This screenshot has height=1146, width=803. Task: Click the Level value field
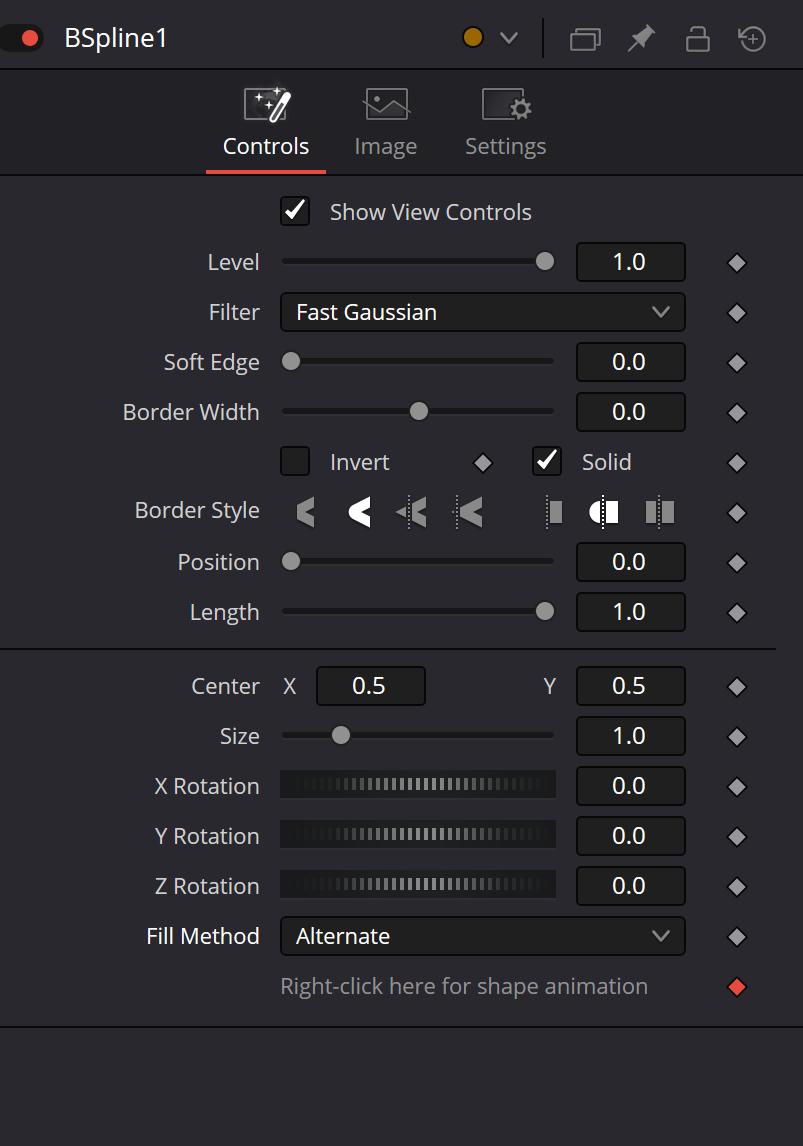pos(631,262)
